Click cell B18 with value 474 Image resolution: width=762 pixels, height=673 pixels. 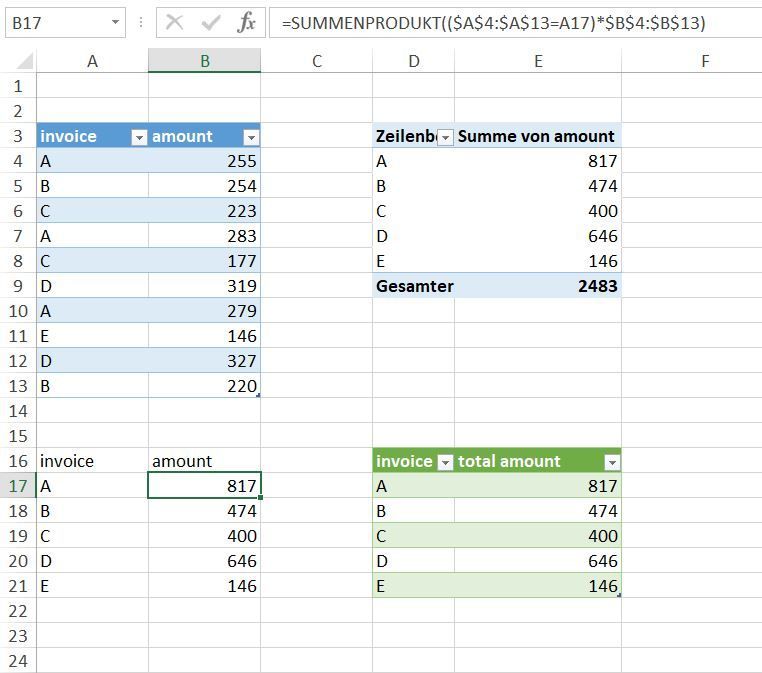coord(205,511)
